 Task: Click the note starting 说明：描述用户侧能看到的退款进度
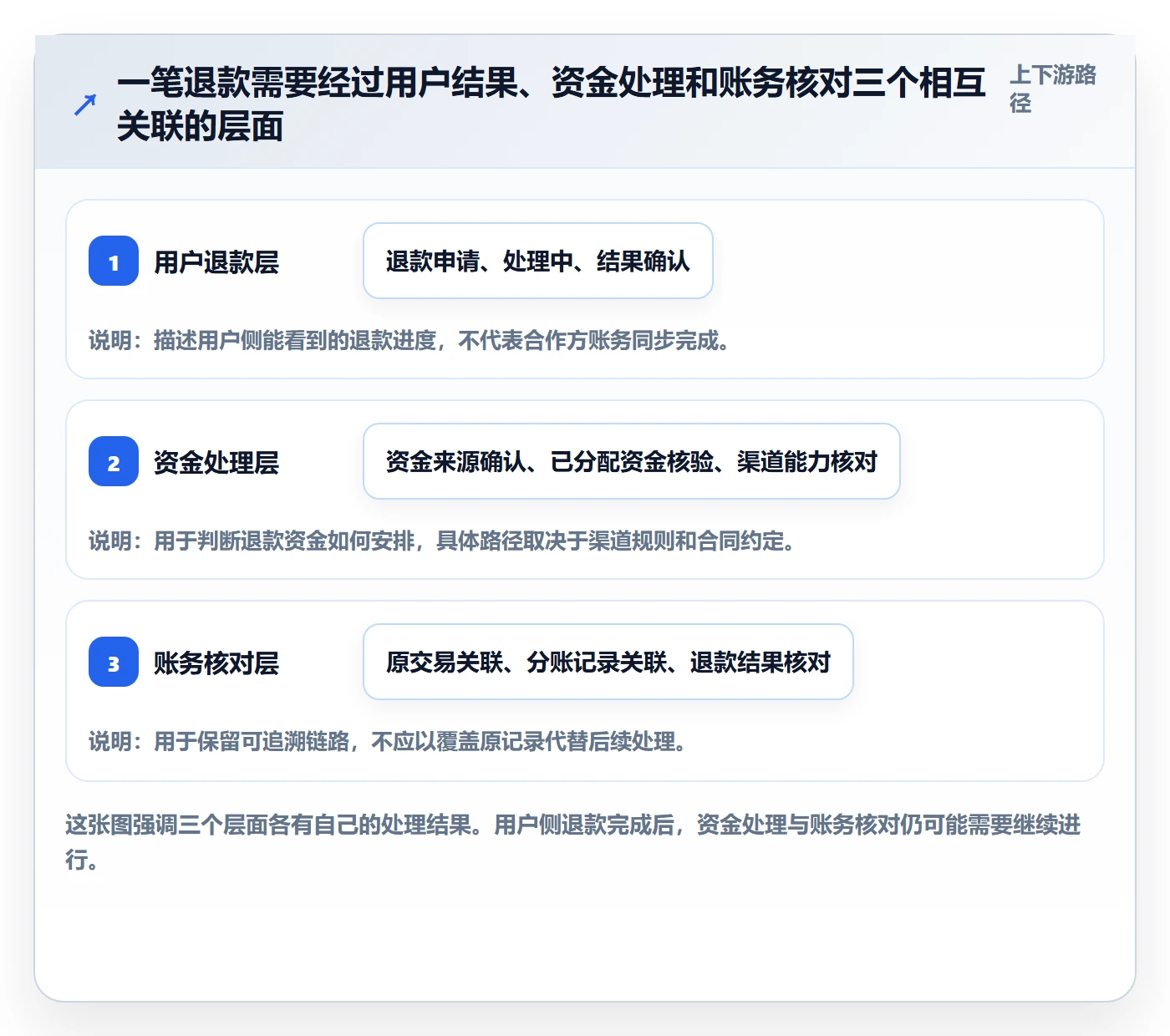(x=409, y=341)
